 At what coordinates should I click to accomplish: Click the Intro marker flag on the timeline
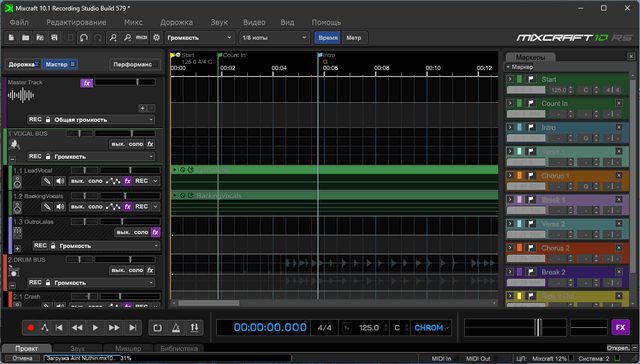pyautogui.click(x=320, y=55)
